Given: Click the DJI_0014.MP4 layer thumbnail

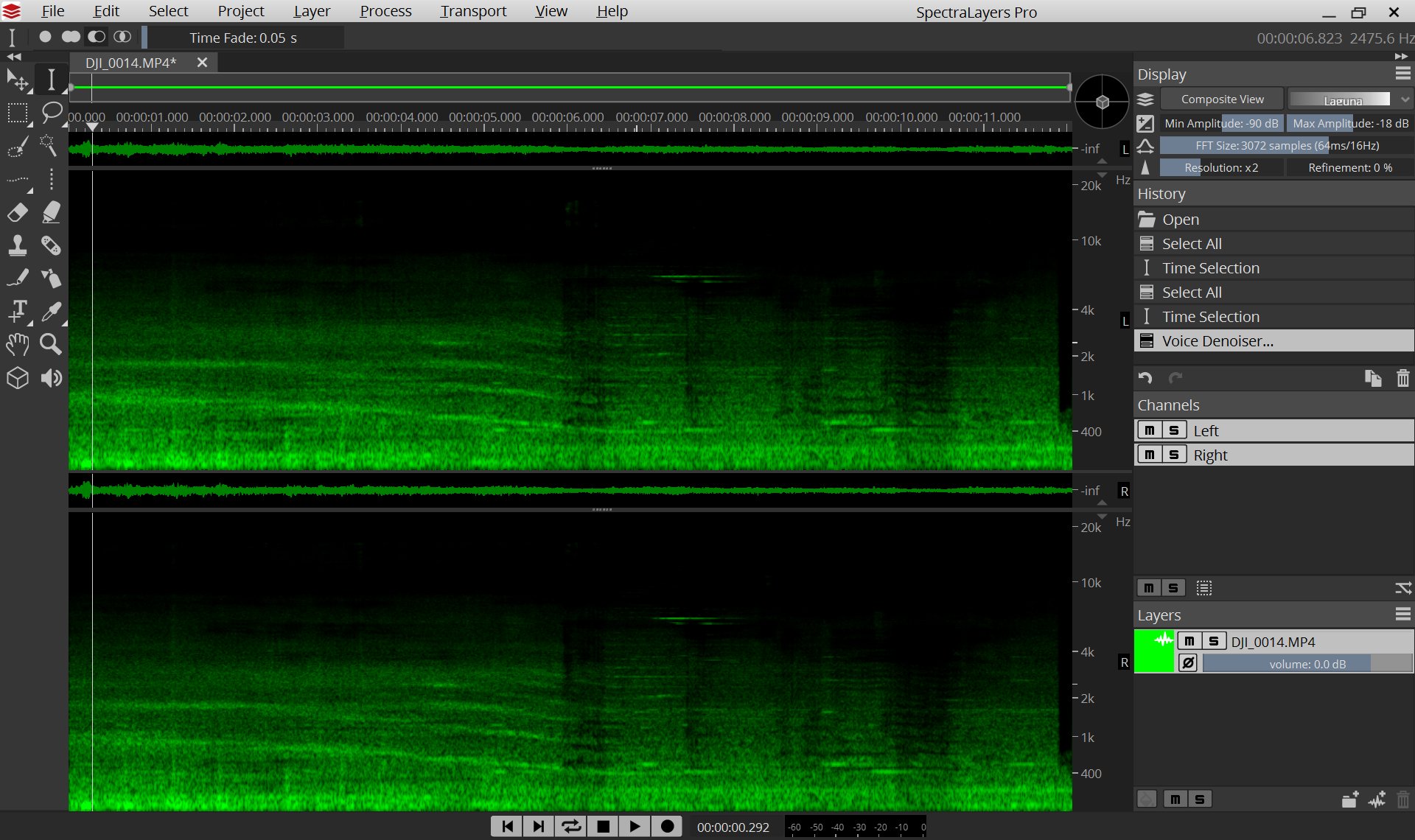Looking at the screenshot, I should (1154, 651).
